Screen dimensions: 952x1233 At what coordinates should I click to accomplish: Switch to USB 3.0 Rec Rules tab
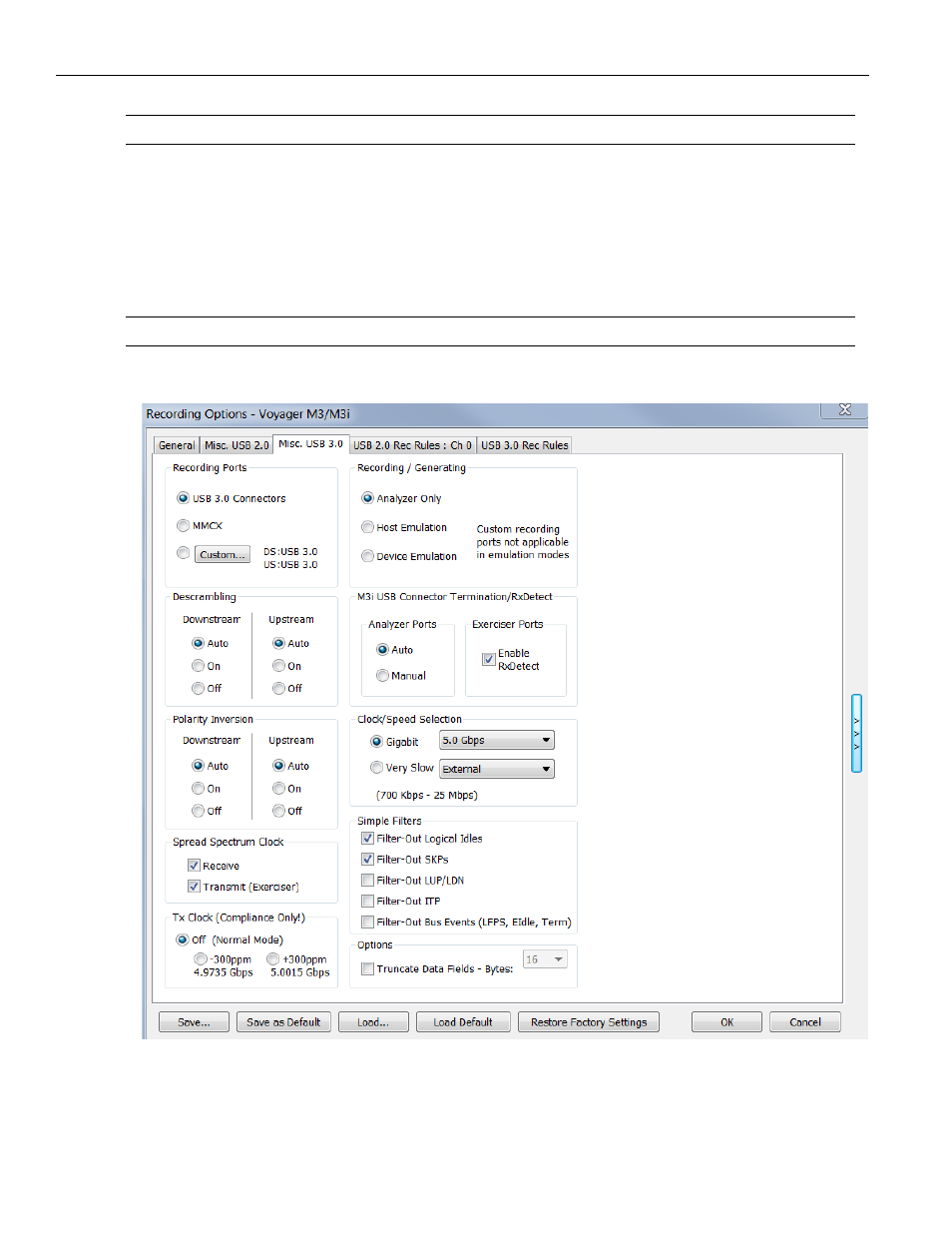pos(525,445)
